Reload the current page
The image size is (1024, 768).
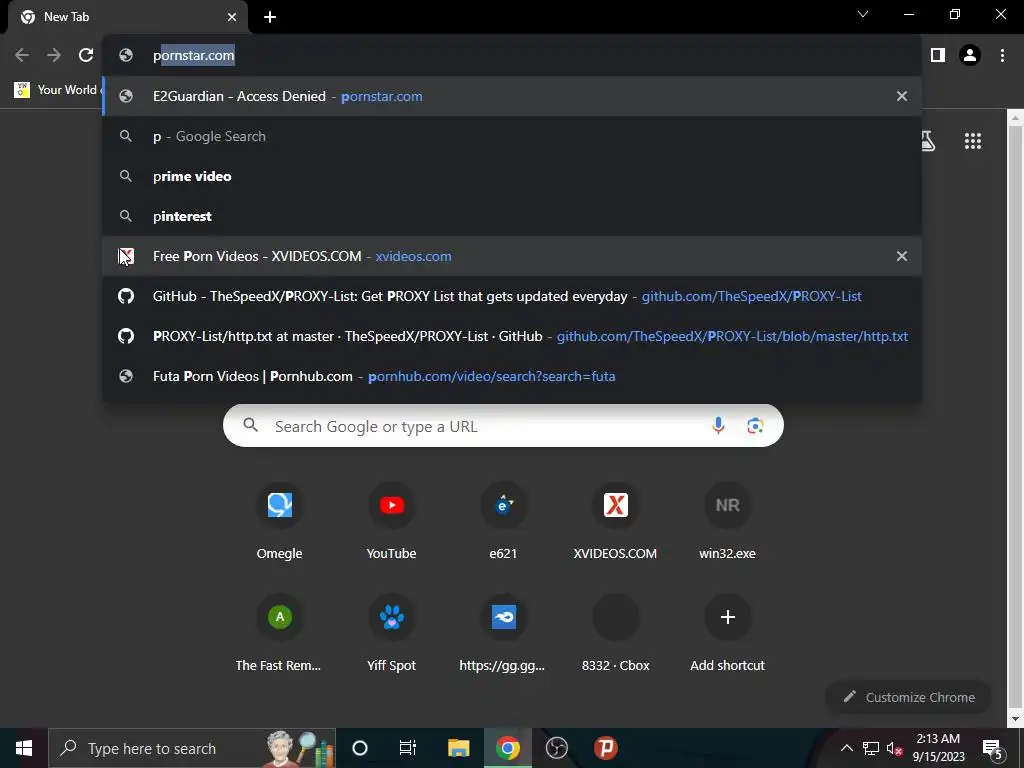pyautogui.click(x=86, y=56)
